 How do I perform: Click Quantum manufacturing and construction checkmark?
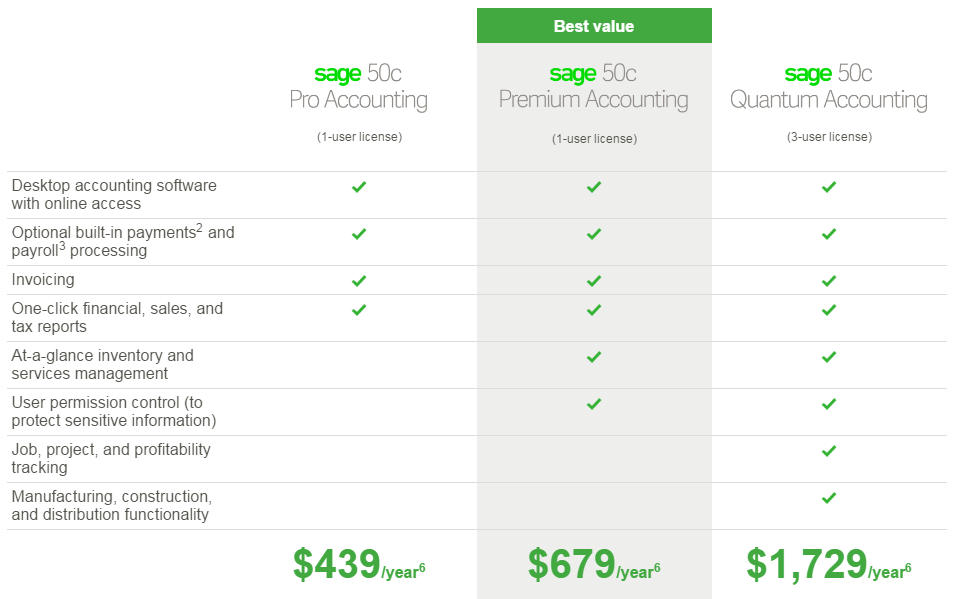829,498
